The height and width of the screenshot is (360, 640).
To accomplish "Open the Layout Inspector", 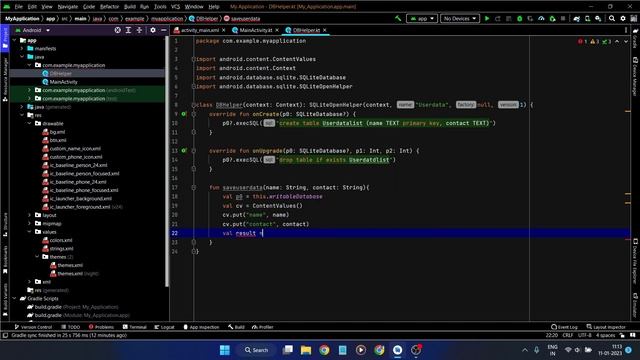I will (606, 327).
